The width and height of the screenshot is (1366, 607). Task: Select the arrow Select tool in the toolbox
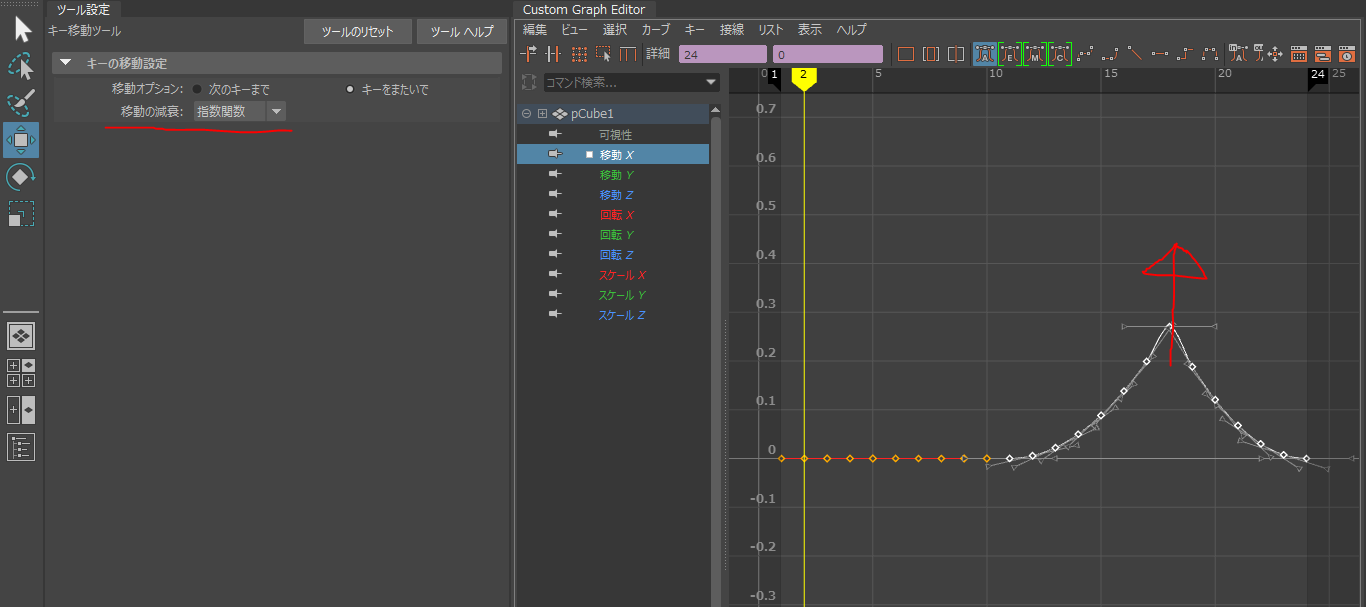click(22, 29)
